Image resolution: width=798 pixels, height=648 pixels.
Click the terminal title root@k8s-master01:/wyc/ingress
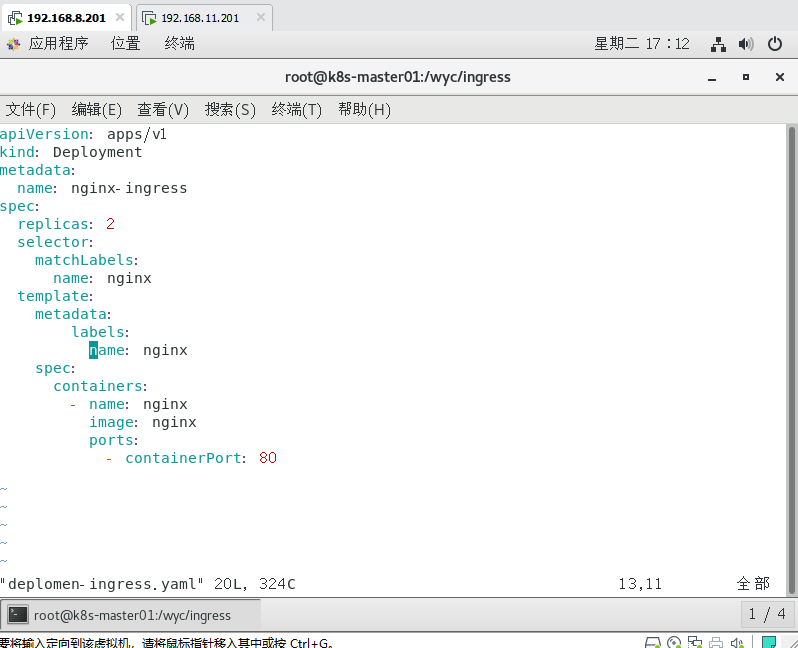[397, 77]
